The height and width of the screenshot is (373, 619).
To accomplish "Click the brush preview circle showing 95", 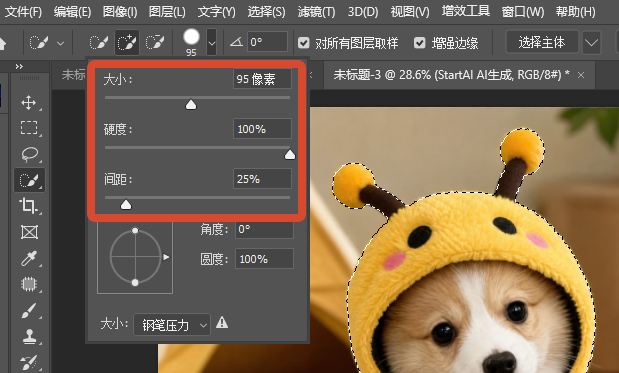I will 191,37.
